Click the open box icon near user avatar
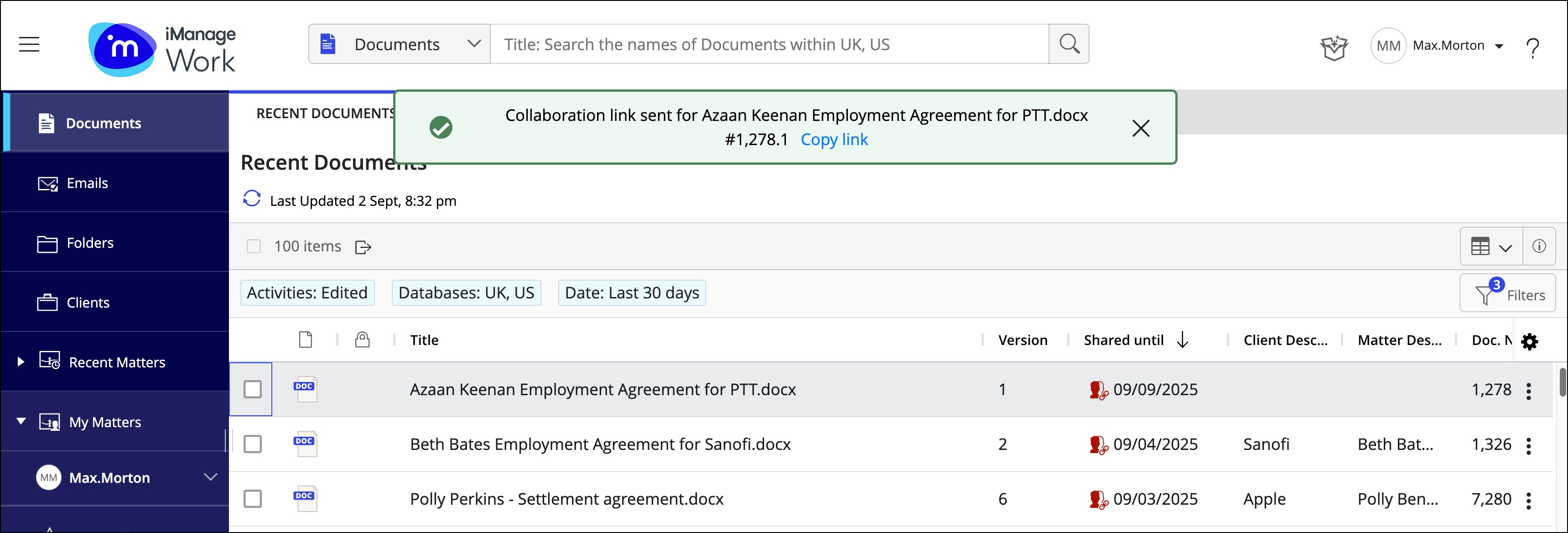1568x533 pixels. pos(1334,47)
